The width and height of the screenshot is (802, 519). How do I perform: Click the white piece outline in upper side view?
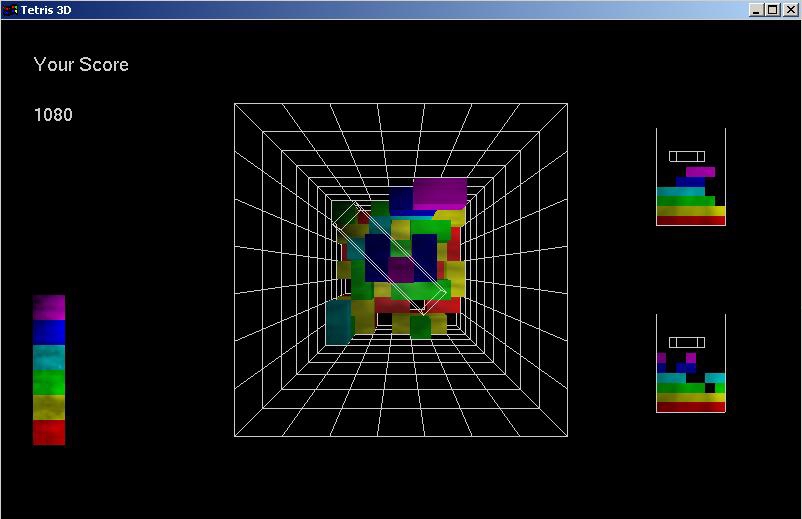(687, 156)
